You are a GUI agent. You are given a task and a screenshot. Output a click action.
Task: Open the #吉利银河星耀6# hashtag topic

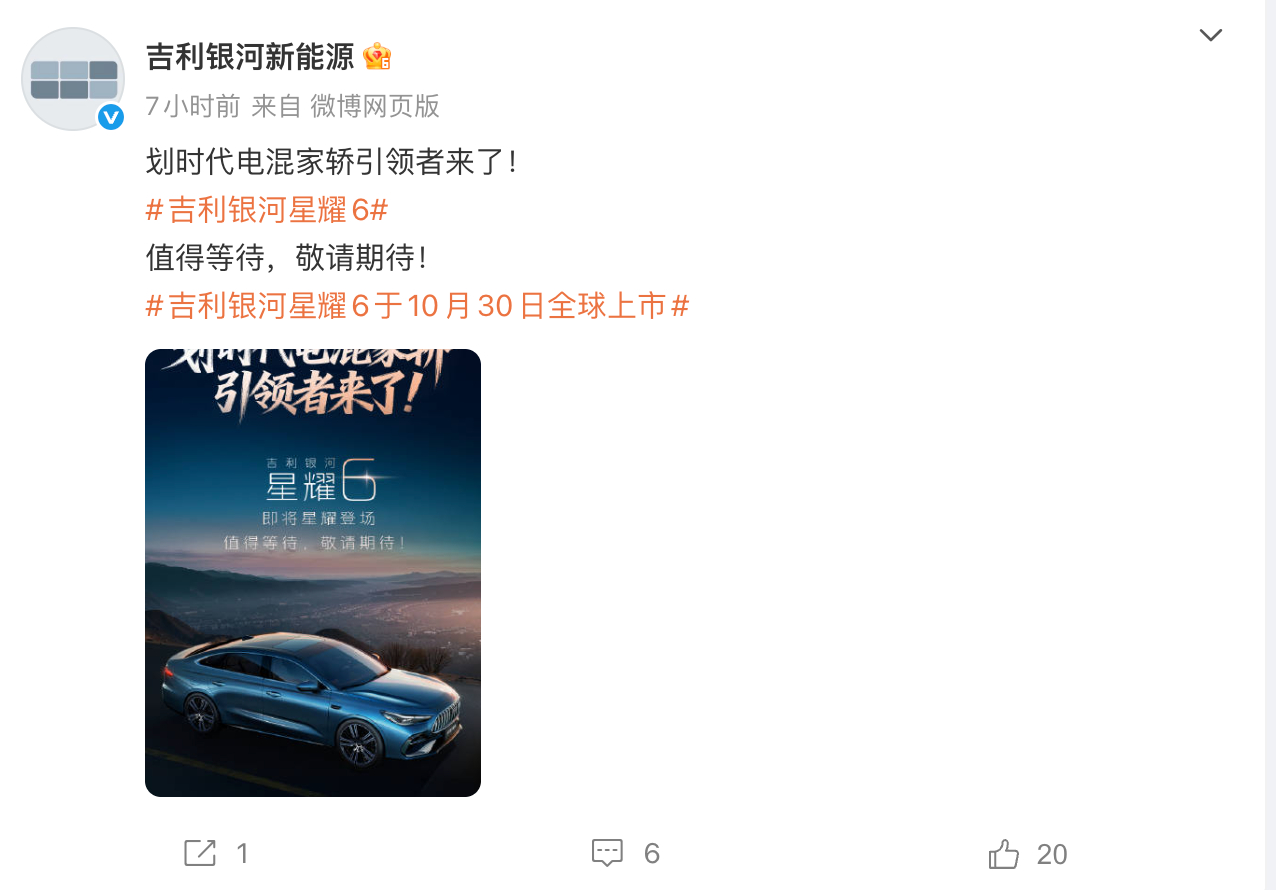tap(267, 210)
